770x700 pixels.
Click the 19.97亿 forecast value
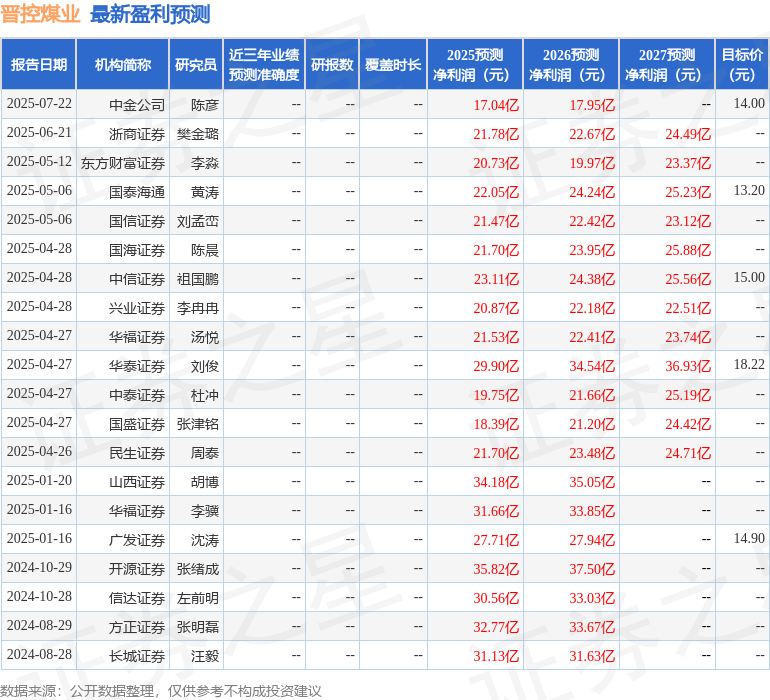(x=592, y=163)
